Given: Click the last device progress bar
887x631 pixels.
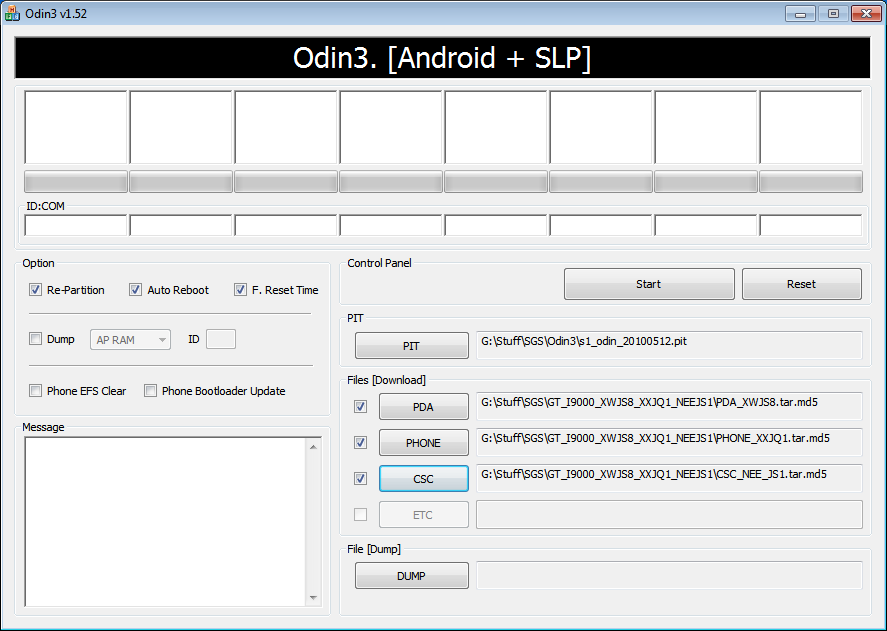Looking at the screenshot, I should pos(811,182).
